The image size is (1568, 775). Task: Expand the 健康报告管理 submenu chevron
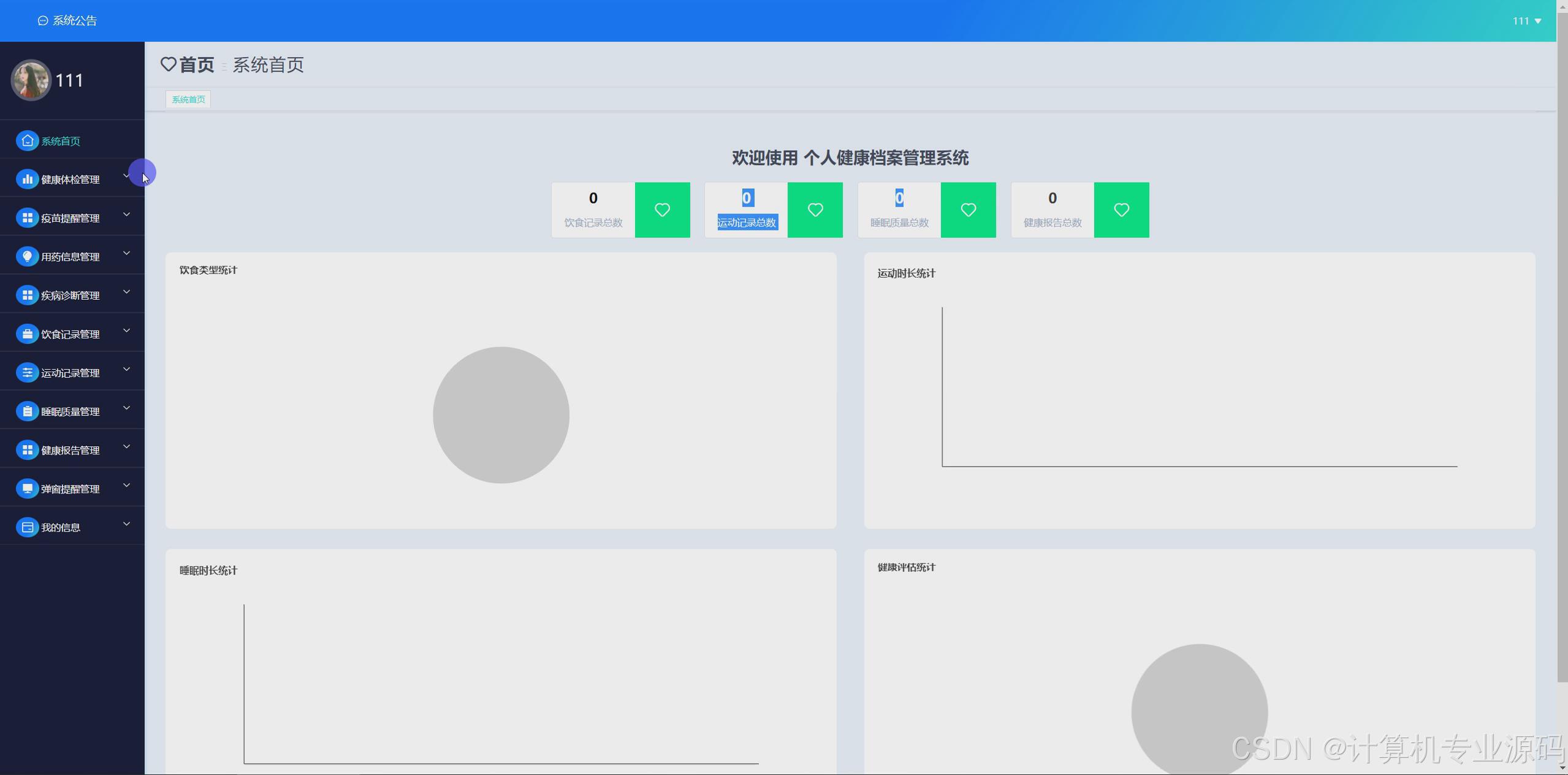(126, 446)
